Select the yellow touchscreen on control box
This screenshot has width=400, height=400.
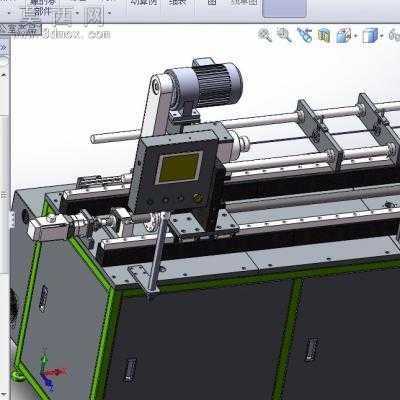pyautogui.click(x=180, y=167)
